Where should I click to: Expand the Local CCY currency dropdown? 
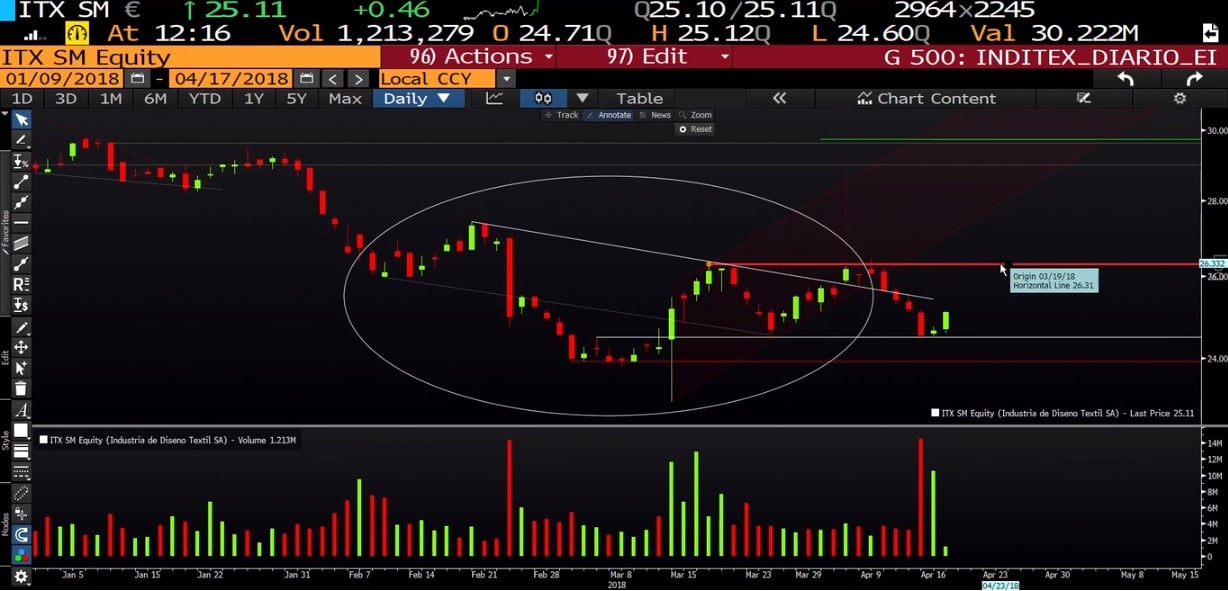click(x=507, y=79)
